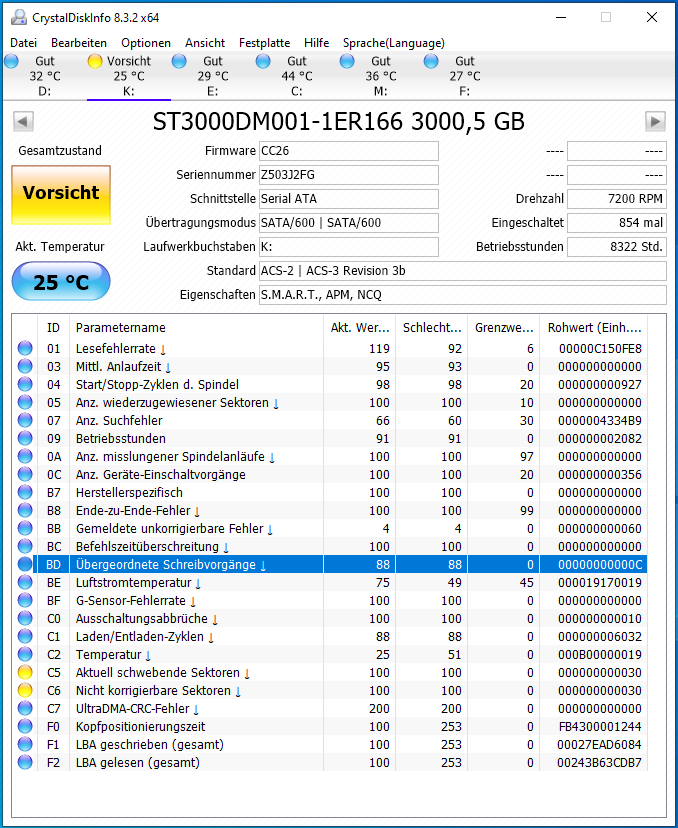Click the status orb of Herstellerspezifisch row

(x=25, y=492)
